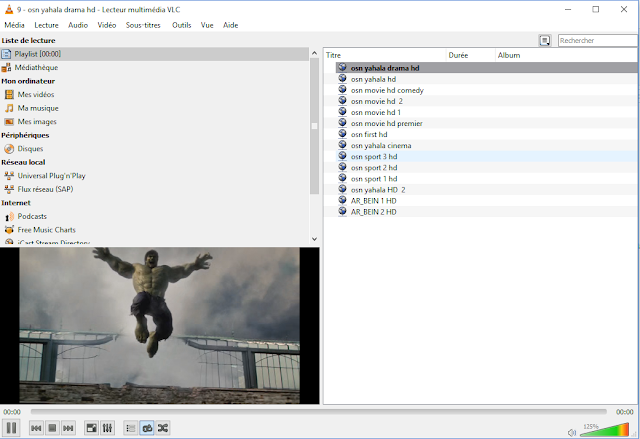
Task: Select osn first hd item
Action: click(487, 134)
